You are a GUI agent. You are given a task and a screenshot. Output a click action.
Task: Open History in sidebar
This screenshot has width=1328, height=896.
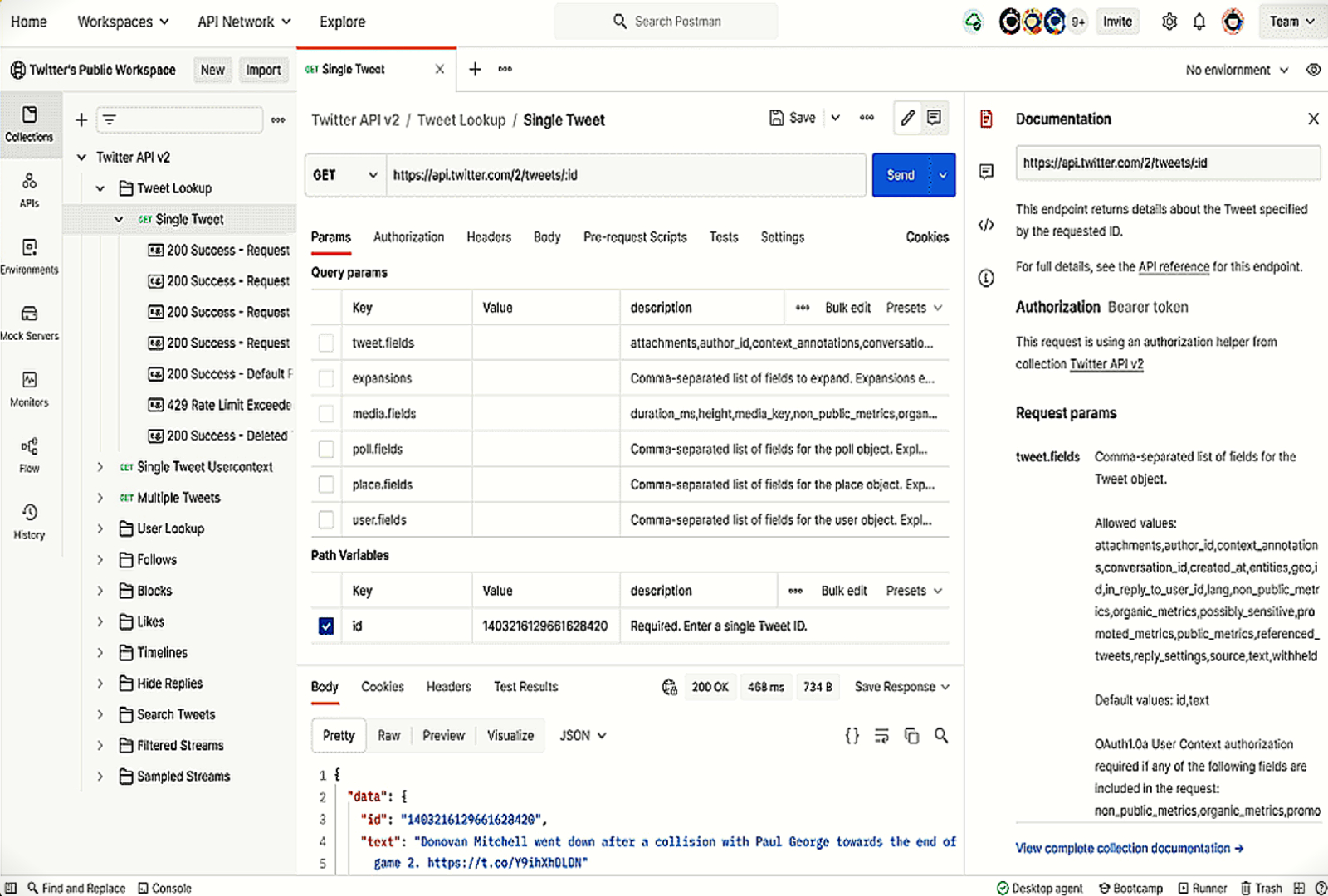tap(30, 523)
